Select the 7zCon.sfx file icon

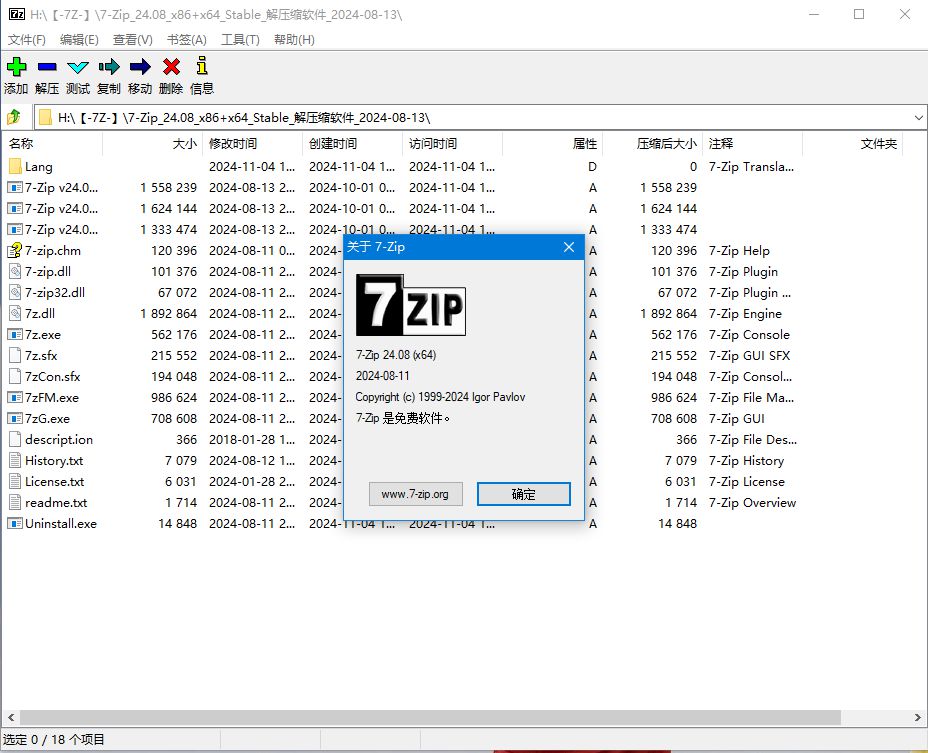tap(15, 376)
